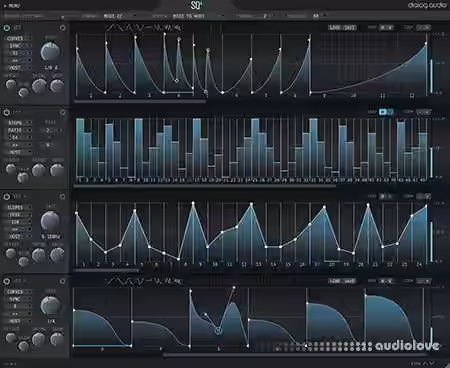450x368 pixels.
Task: Toggle power for the second STEPS sequencer
Action: 7,112
